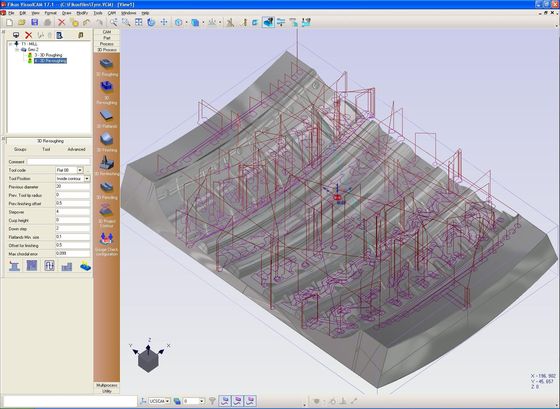The image size is (560, 409).
Task: Click the Stepover input field
Action: pyautogui.click(x=73, y=212)
